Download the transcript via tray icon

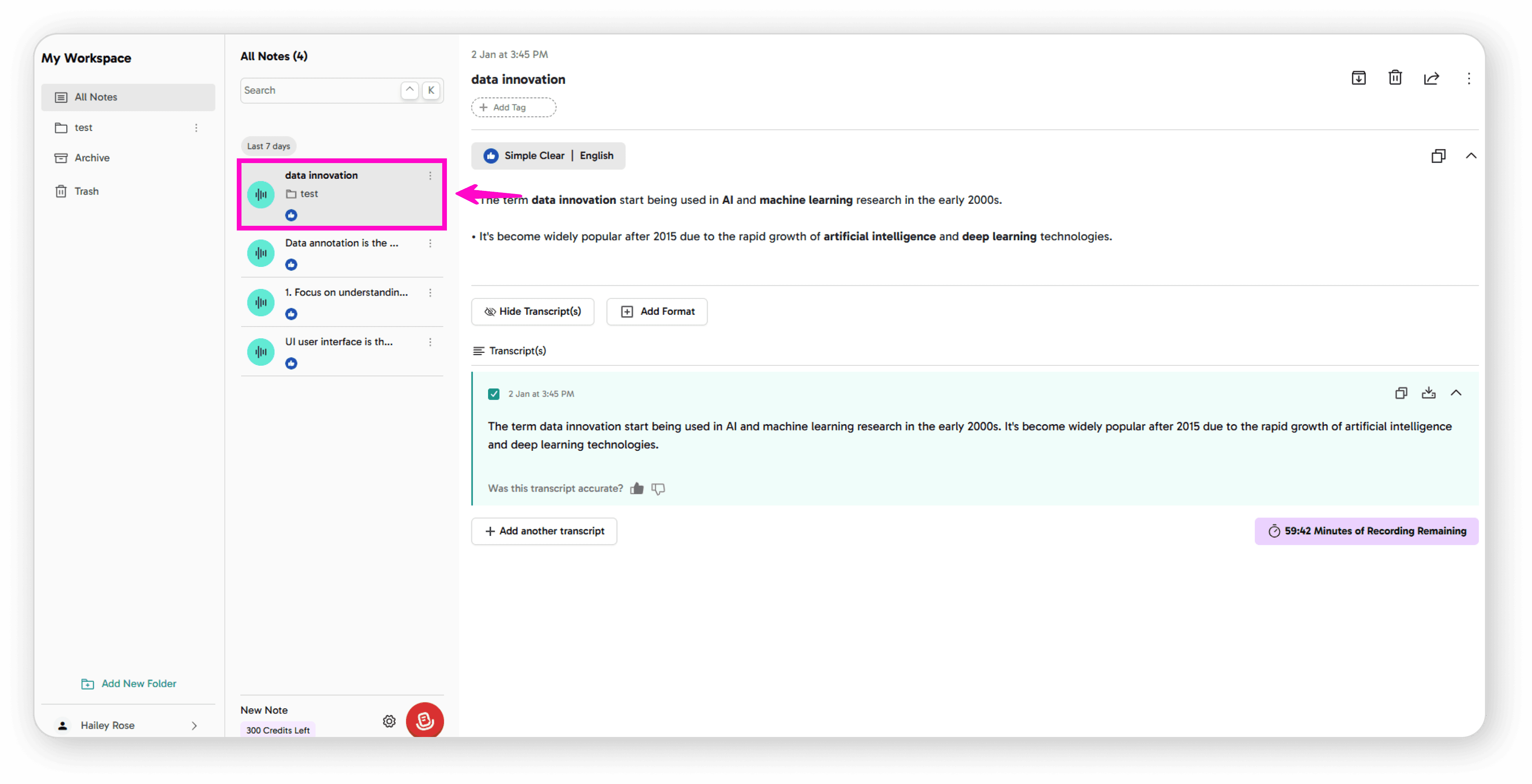click(1428, 393)
